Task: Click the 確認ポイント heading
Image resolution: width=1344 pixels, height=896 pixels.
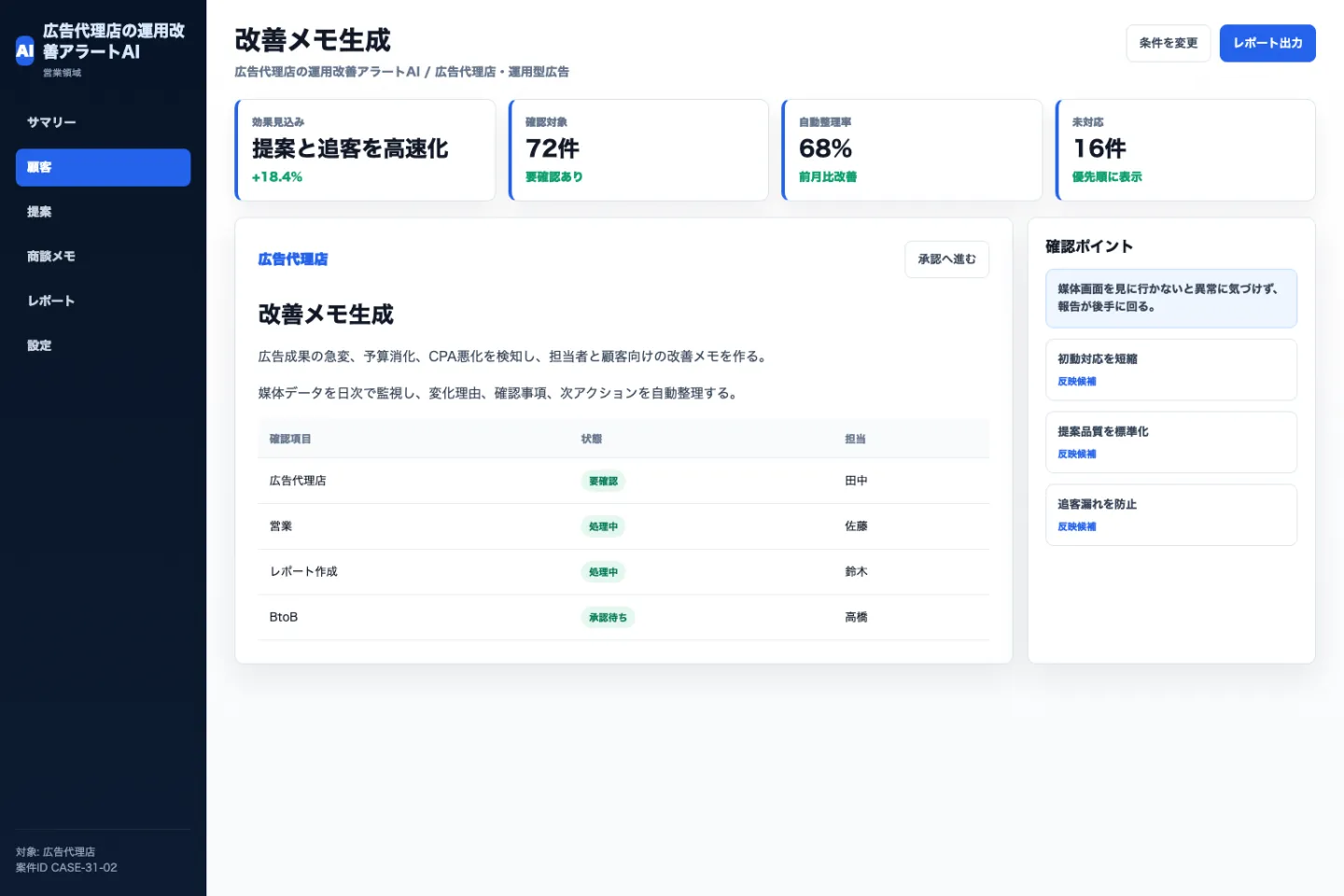Action: [x=1089, y=246]
